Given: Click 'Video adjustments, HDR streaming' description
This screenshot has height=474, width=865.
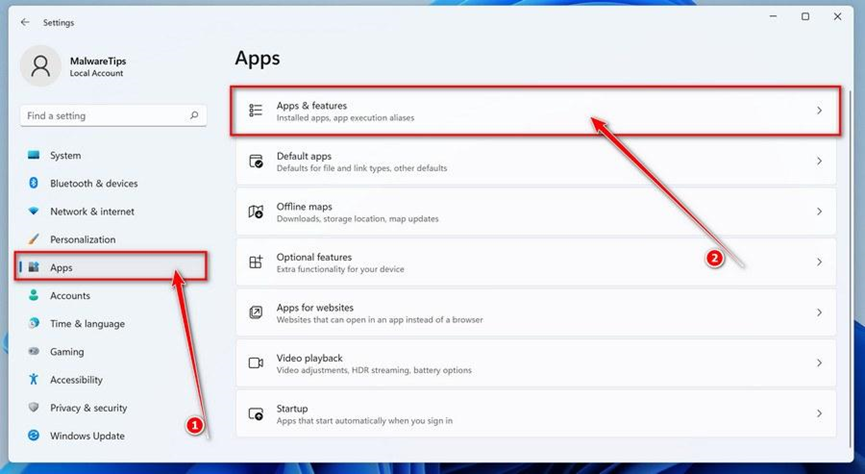Looking at the screenshot, I should [374, 370].
